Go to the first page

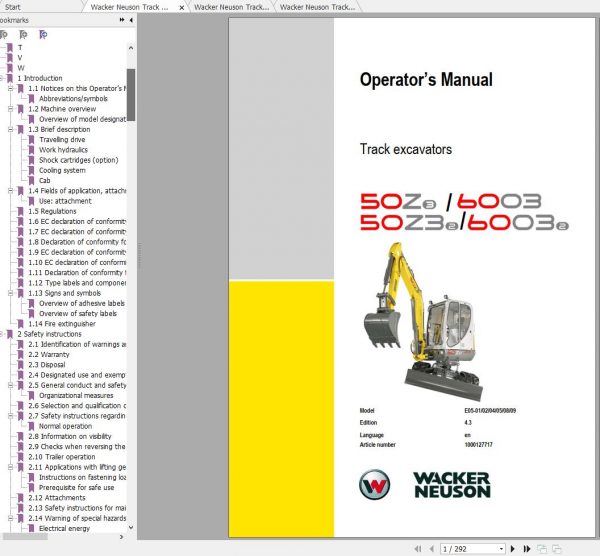pos(418,549)
